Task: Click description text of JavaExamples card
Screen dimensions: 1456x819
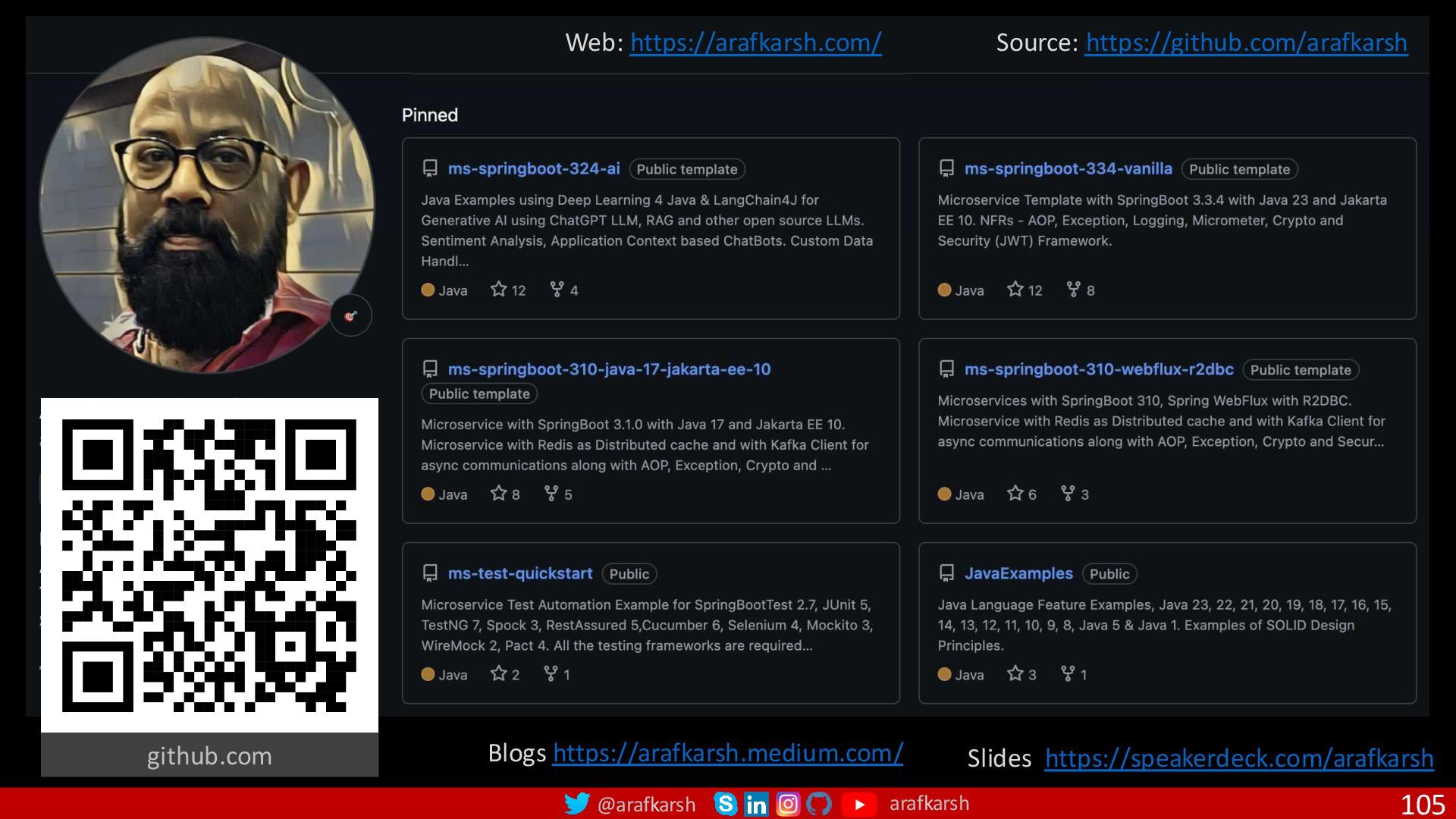Action: coord(1164,625)
